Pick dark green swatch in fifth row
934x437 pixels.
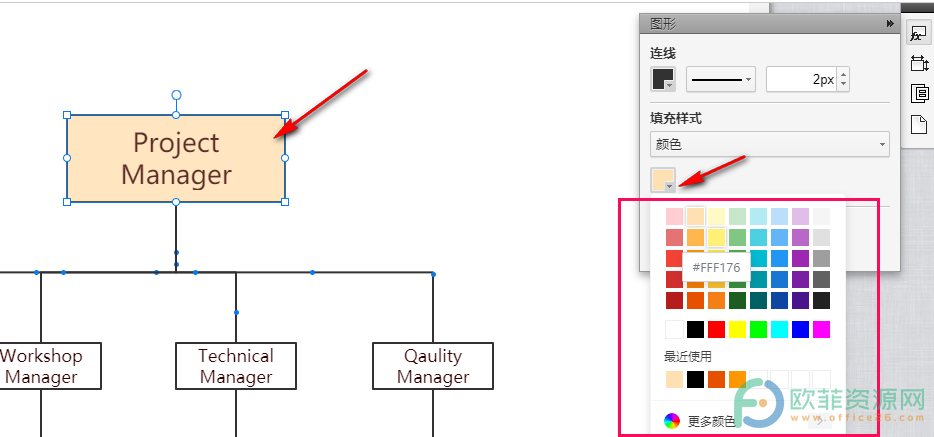coord(737,300)
